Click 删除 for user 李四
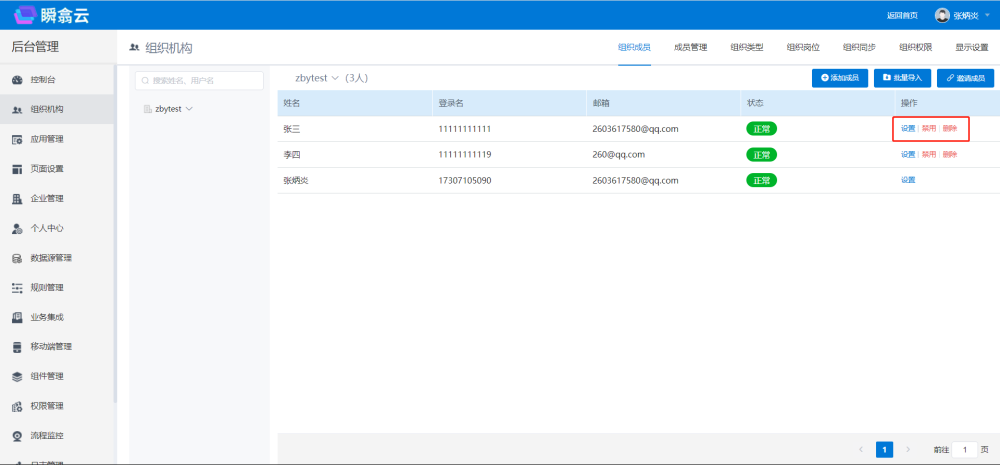This screenshot has height=465, width=1000. pos(950,154)
